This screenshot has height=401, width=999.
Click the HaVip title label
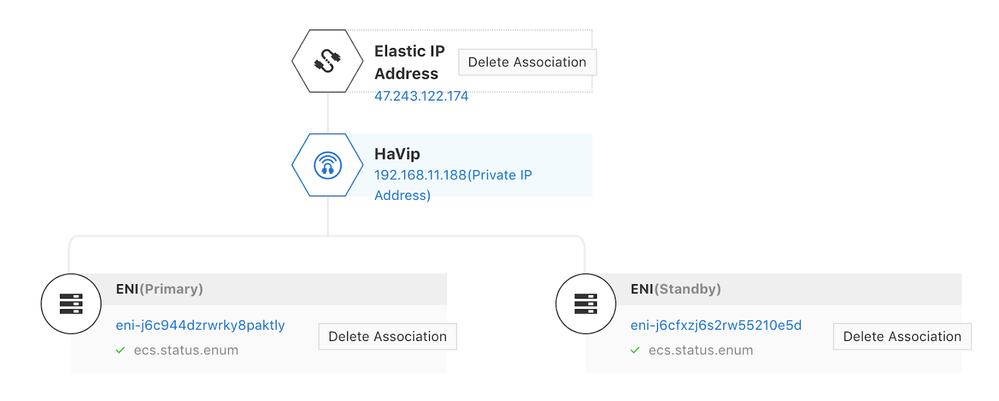pos(398,154)
